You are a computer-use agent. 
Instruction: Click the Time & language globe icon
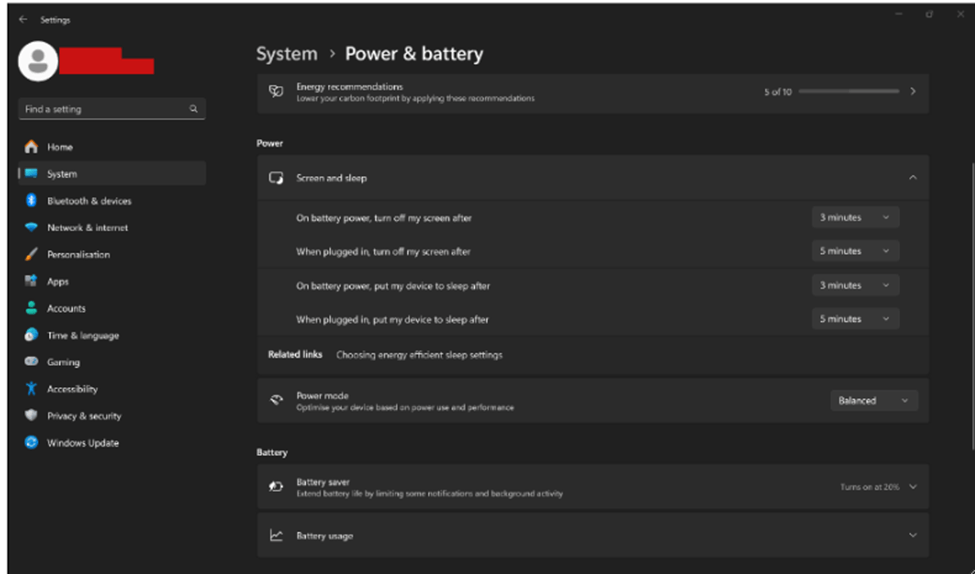click(31, 335)
